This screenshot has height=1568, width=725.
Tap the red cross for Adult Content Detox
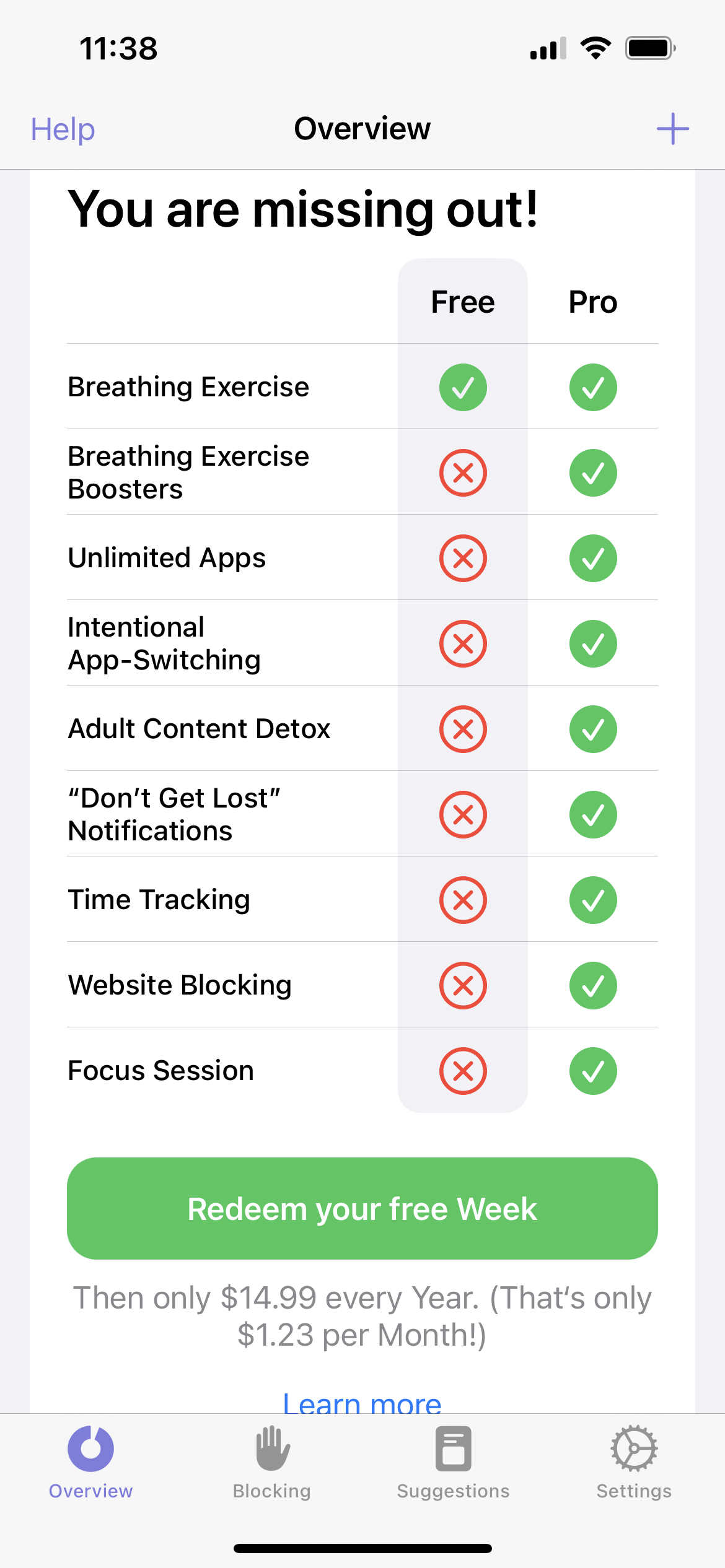pyautogui.click(x=462, y=730)
